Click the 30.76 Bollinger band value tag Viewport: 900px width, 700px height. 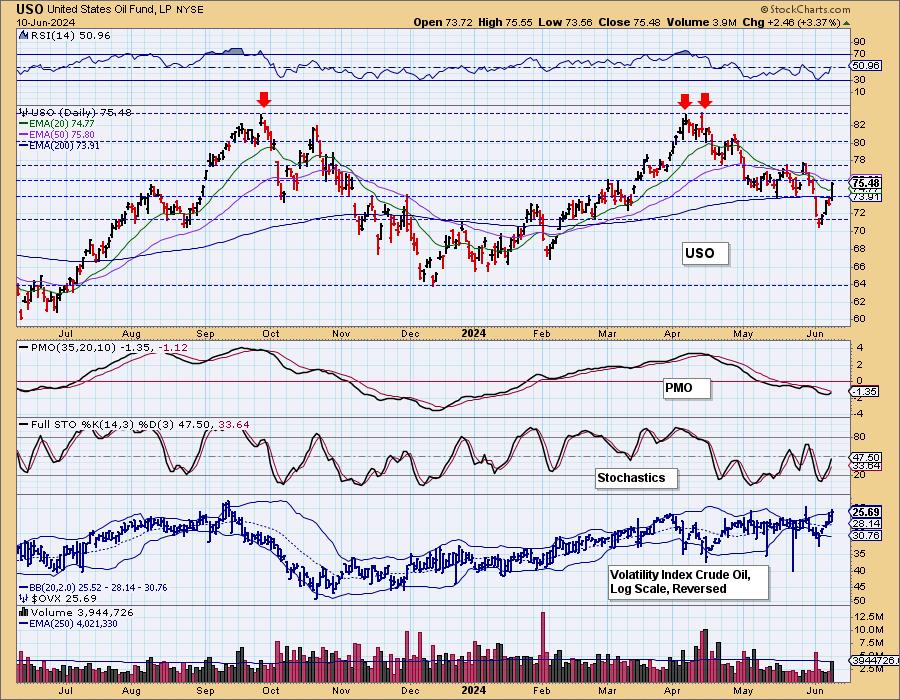tap(867, 535)
